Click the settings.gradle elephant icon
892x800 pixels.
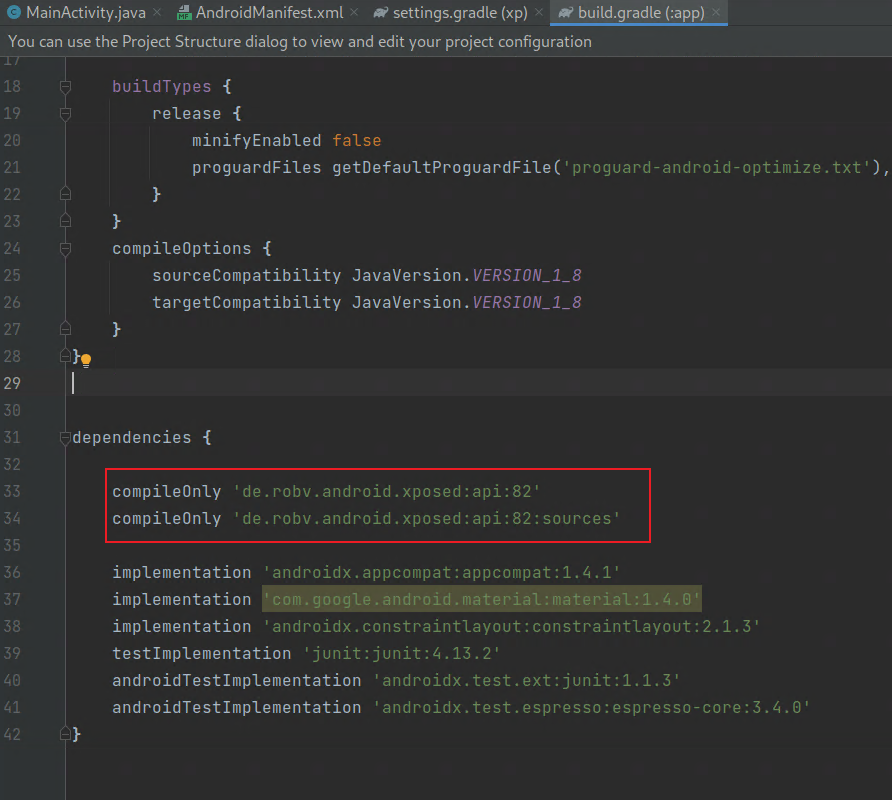[x=380, y=13]
